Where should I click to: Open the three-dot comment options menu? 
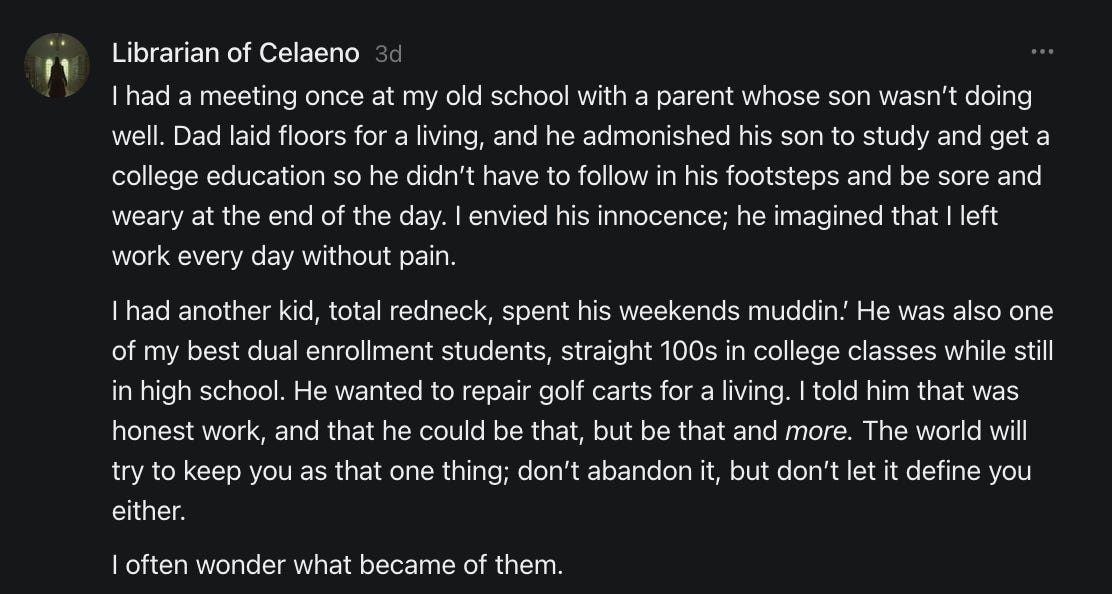[x=1041, y=52]
